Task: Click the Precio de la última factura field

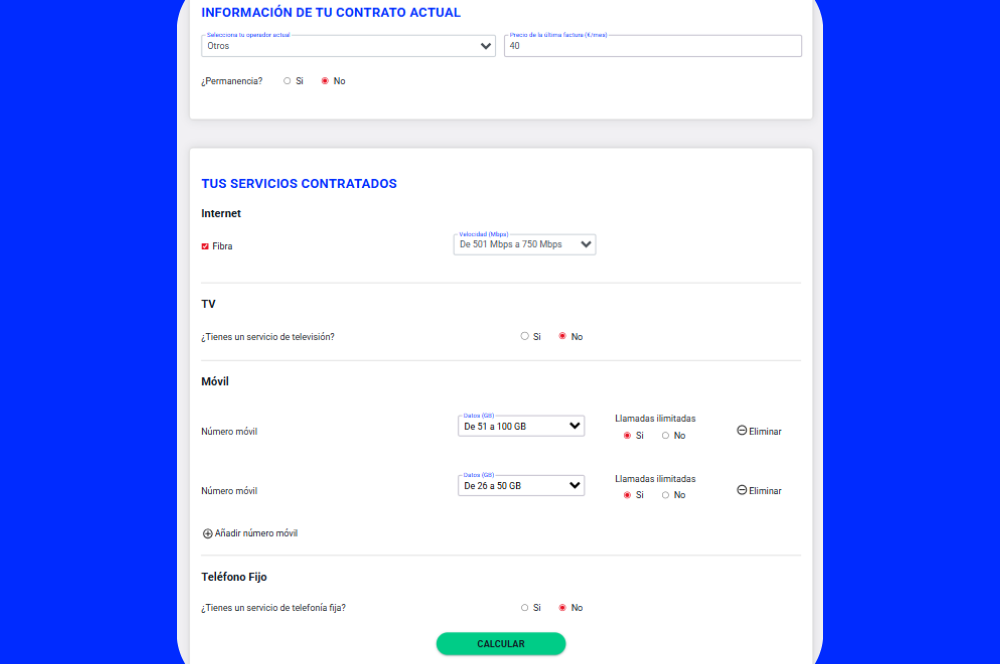Action: 652,45
